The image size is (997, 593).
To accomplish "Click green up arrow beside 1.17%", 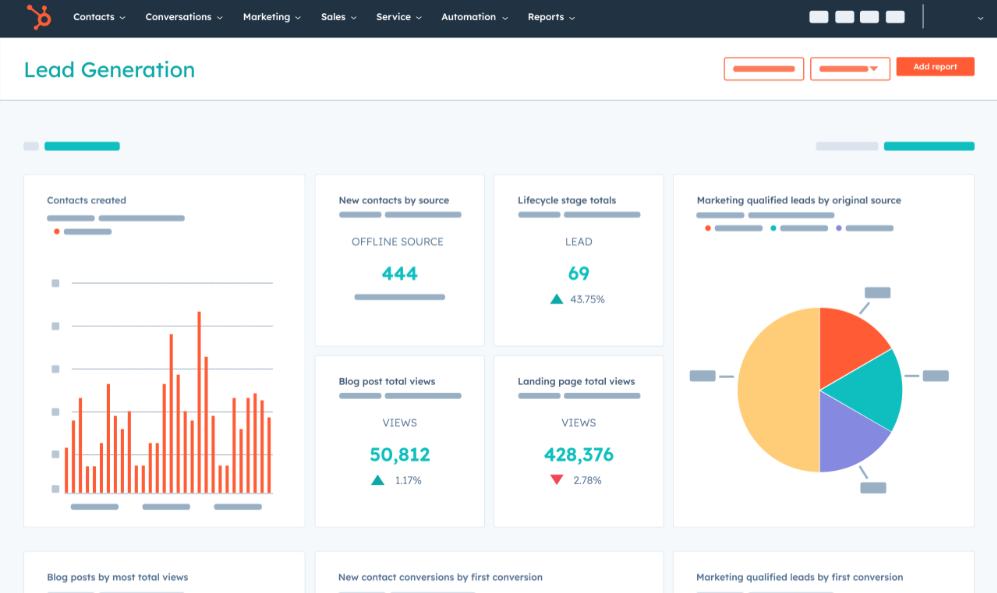I will click(377, 480).
